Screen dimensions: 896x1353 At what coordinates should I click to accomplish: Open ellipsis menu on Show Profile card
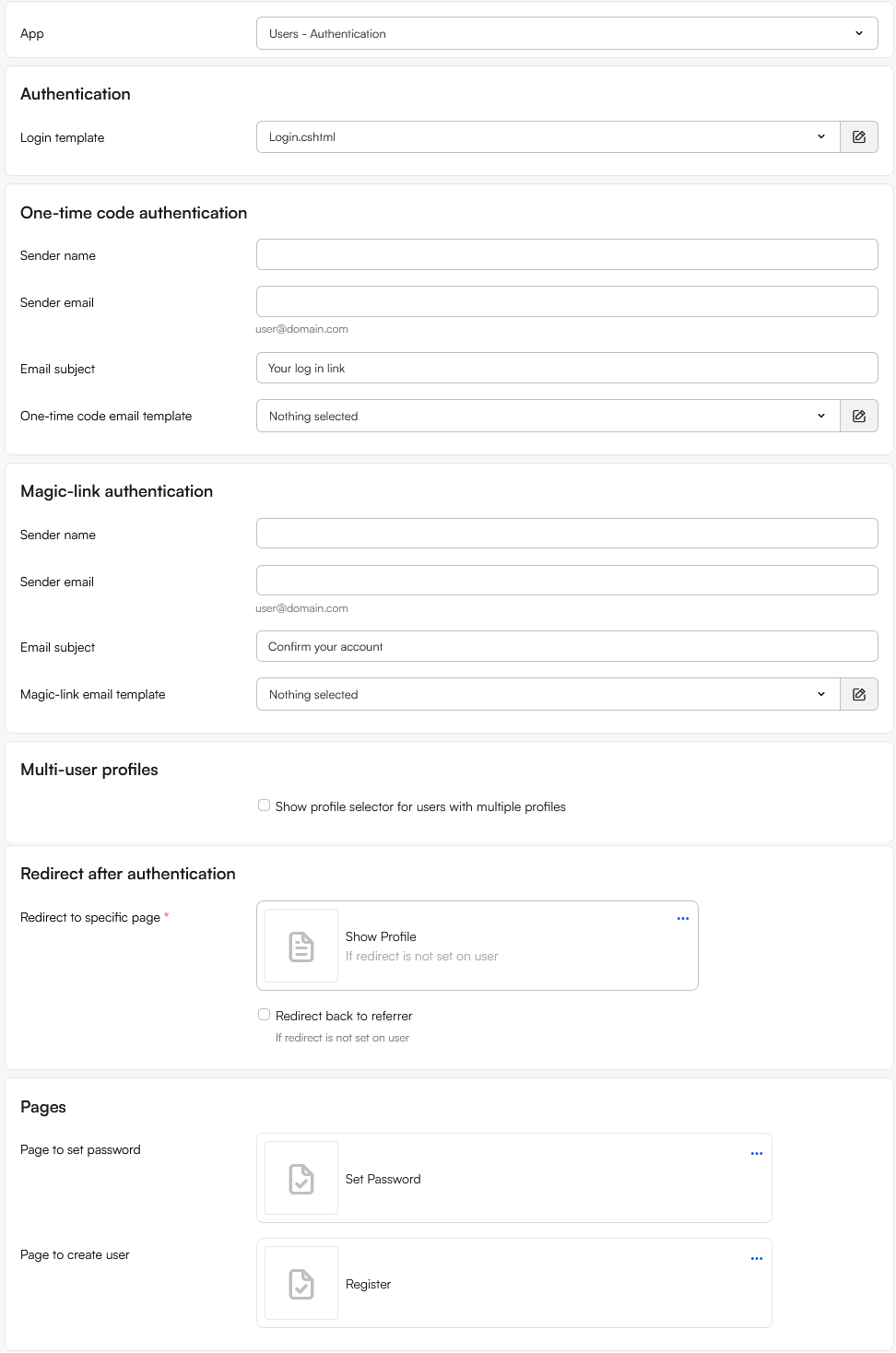pyautogui.click(x=683, y=918)
